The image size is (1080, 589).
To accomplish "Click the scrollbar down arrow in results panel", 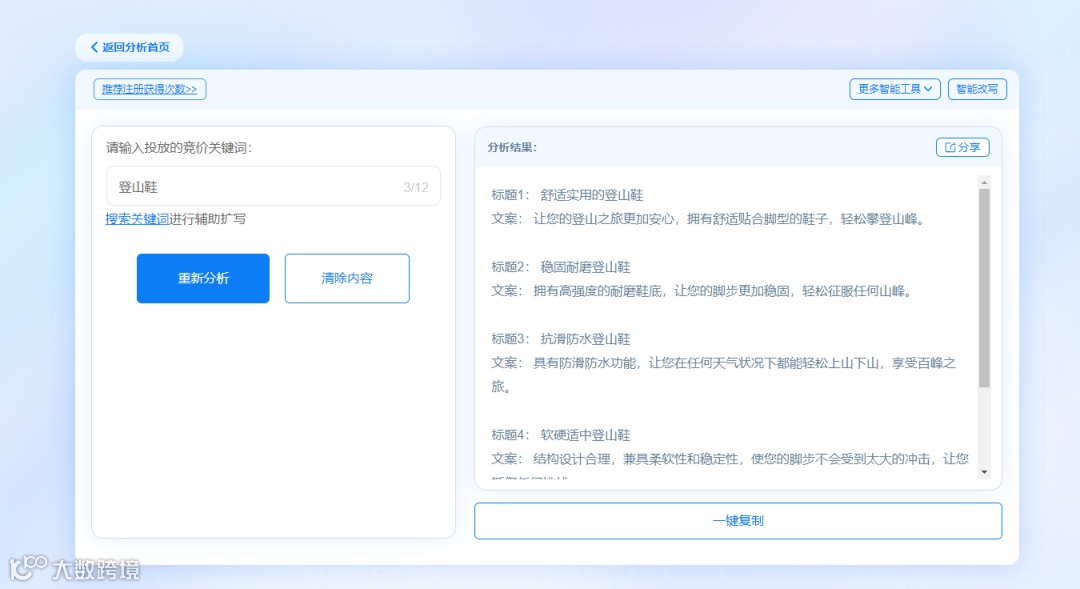I will [984, 472].
